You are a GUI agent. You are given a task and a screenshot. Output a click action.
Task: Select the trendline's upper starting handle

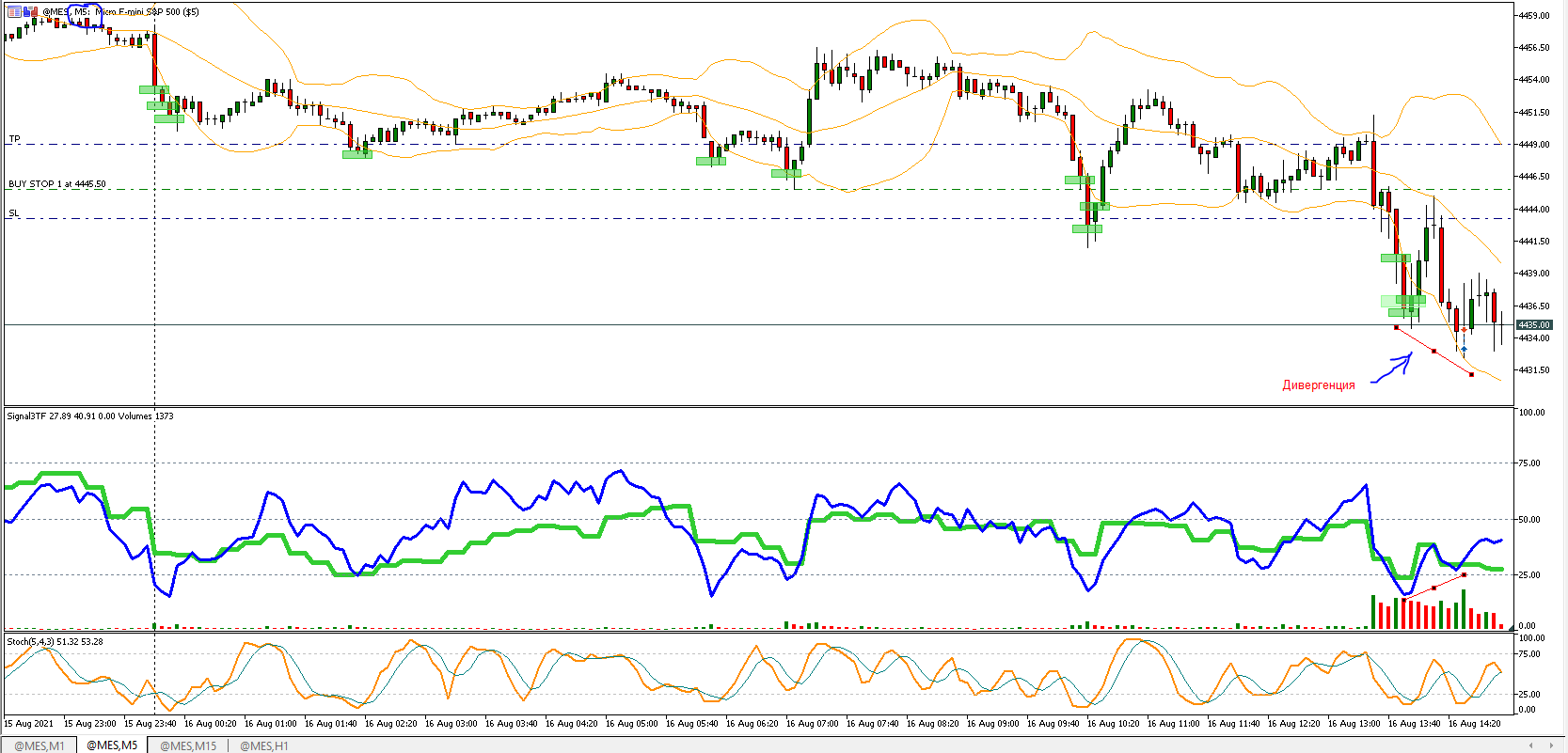[1396, 327]
